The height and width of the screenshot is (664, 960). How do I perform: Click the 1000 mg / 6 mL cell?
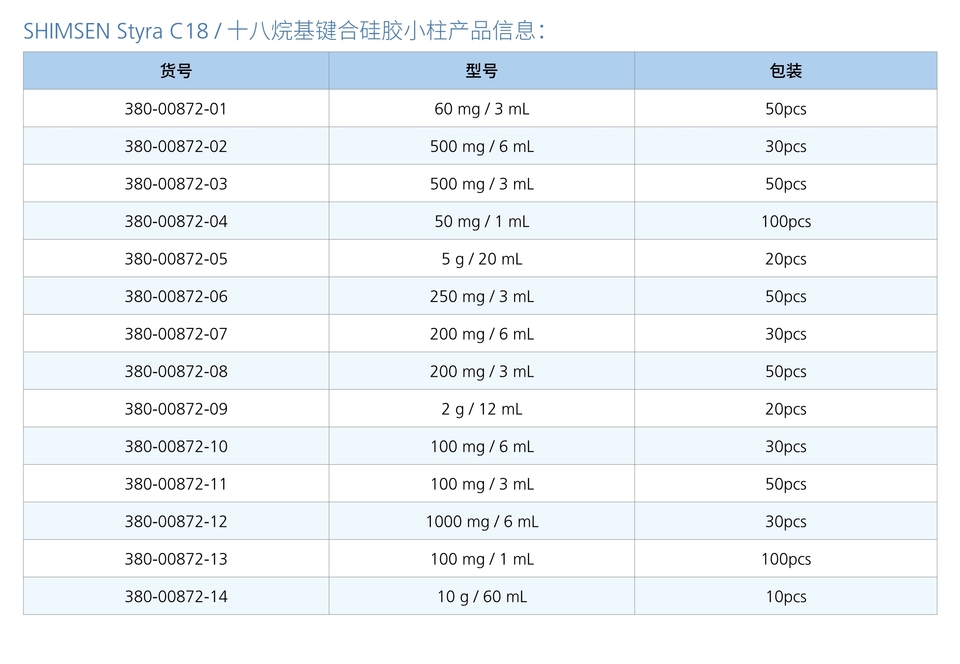pyautogui.click(x=481, y=521)
